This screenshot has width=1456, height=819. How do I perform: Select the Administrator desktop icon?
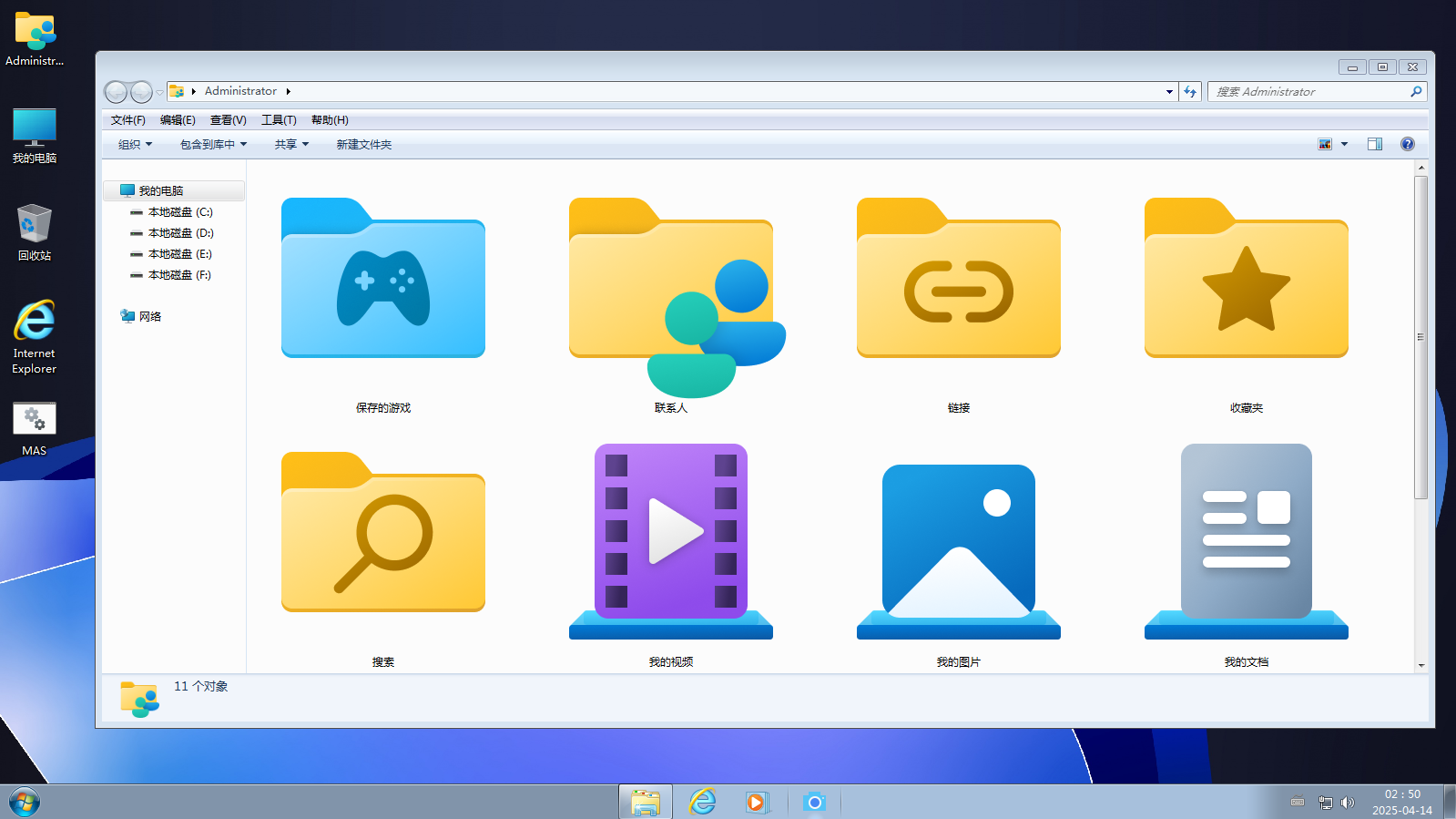point(35,39)
